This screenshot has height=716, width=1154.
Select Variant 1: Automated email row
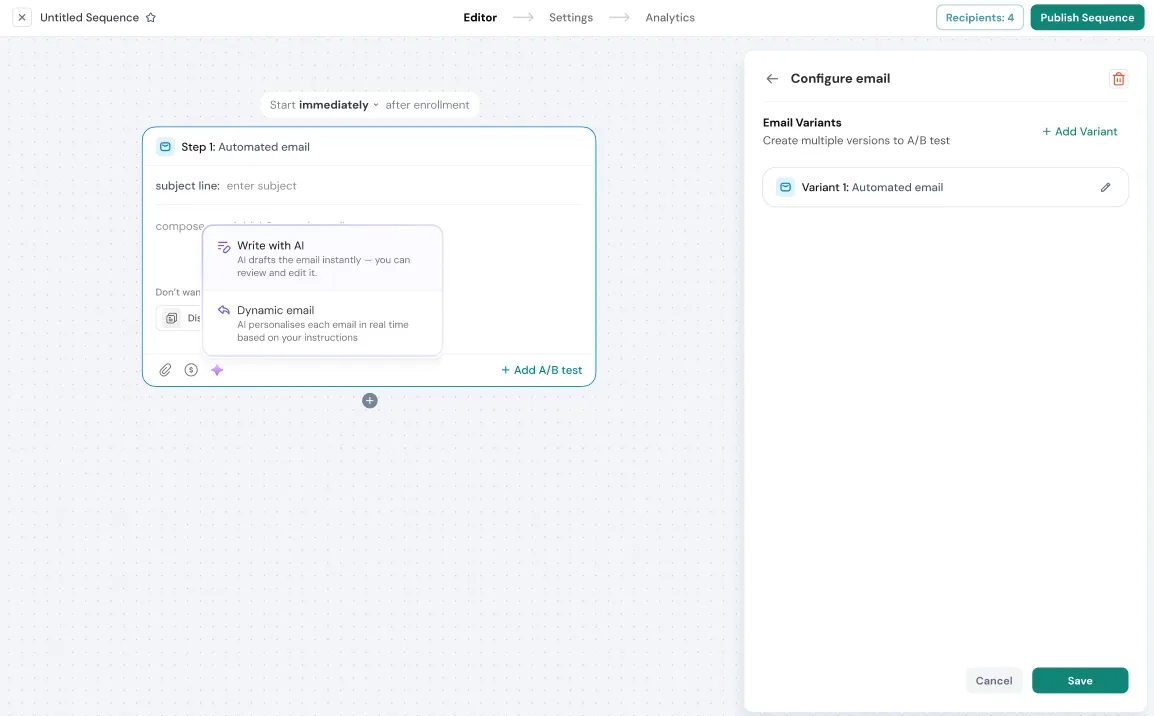(x=945, y=187)
